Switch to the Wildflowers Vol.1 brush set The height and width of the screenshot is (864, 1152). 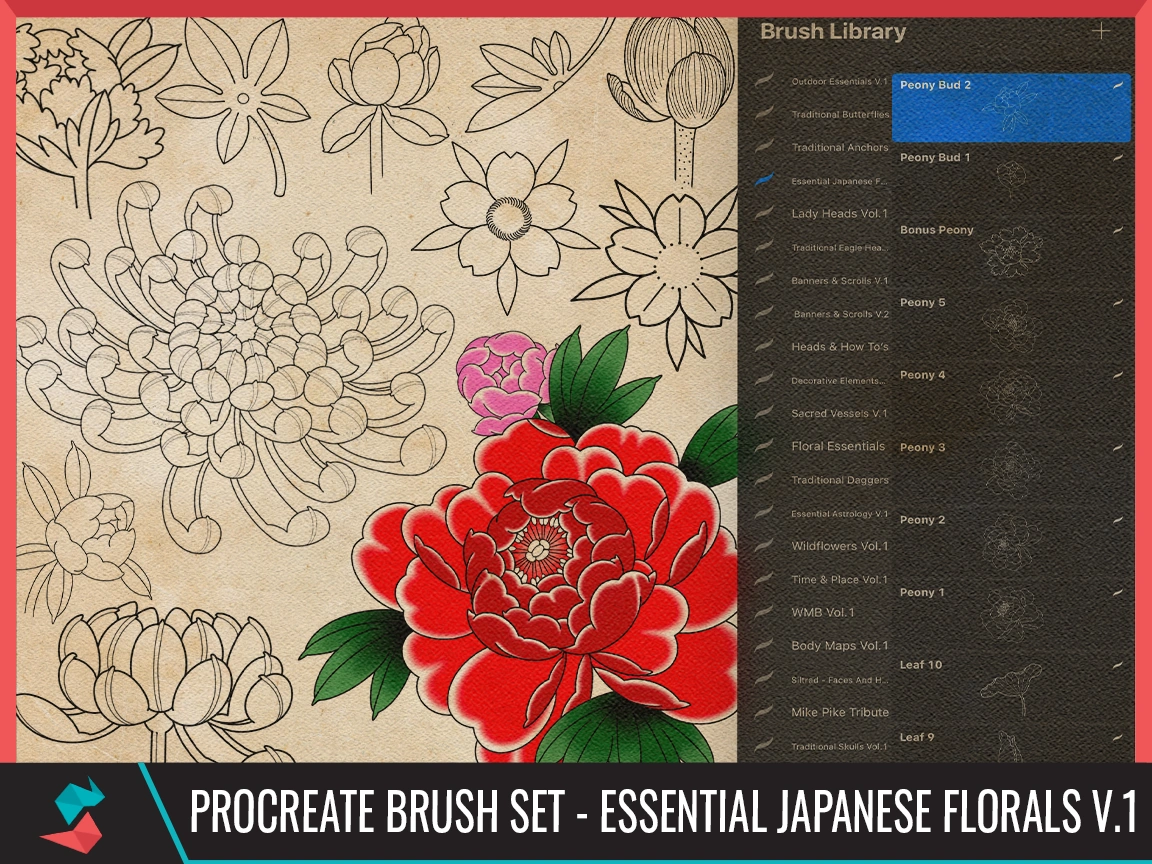[835, 547]
